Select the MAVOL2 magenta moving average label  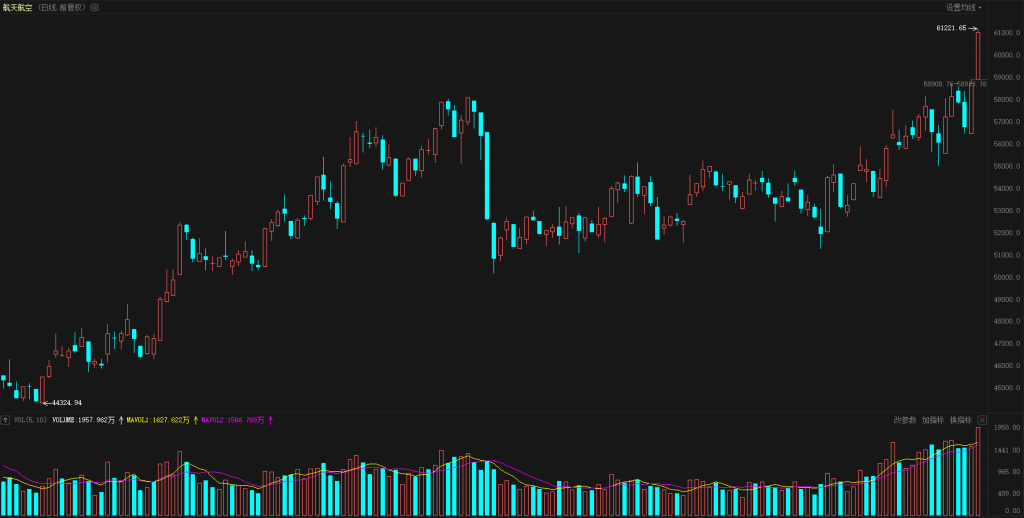[x=233, y=420]
